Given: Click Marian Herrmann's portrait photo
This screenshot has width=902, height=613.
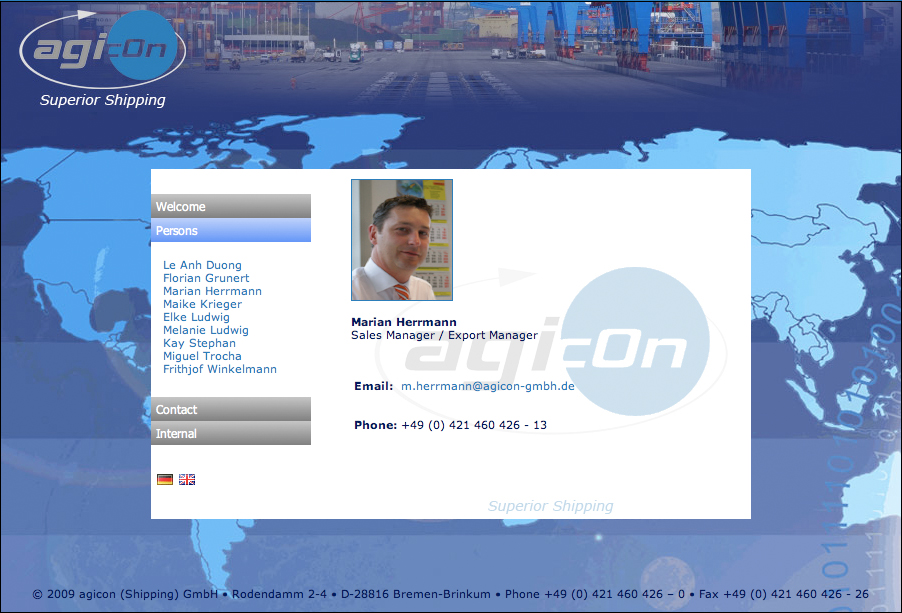Looking at the screenshot, I should [x=402, y=240].
